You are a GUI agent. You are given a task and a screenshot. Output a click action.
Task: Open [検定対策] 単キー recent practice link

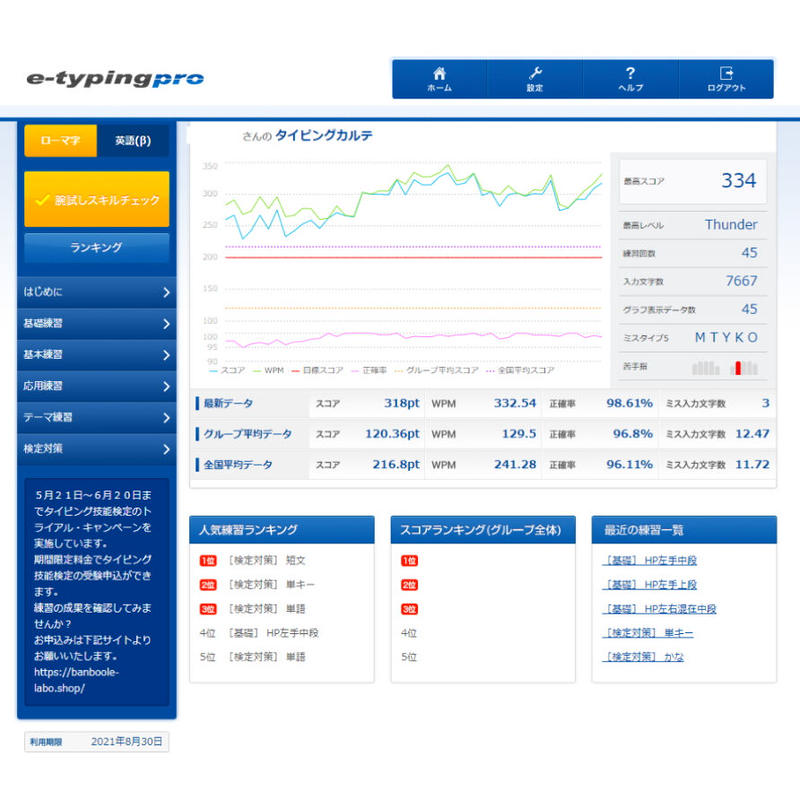[x=648, y=633]
